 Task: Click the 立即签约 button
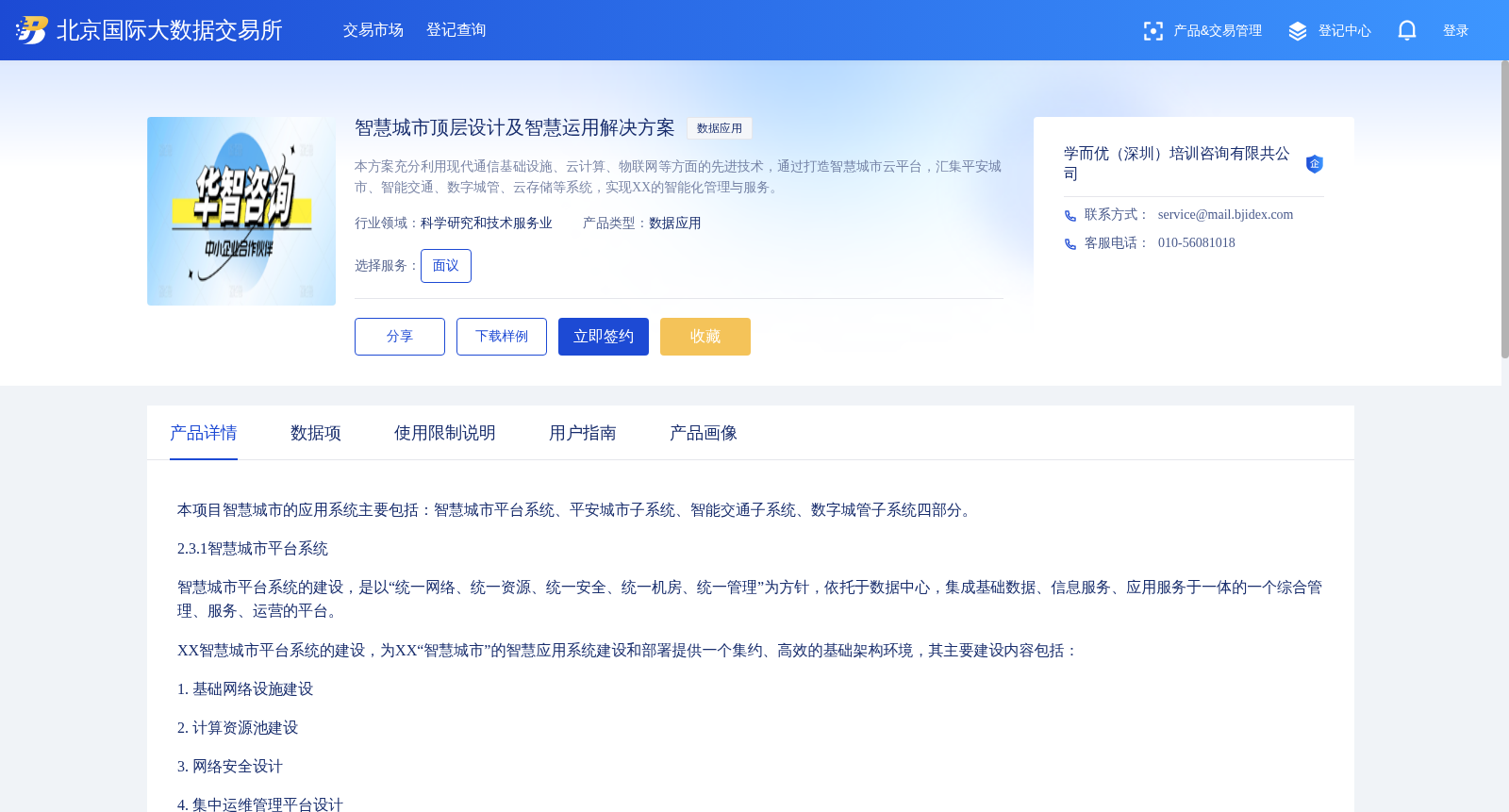point(604,337)
